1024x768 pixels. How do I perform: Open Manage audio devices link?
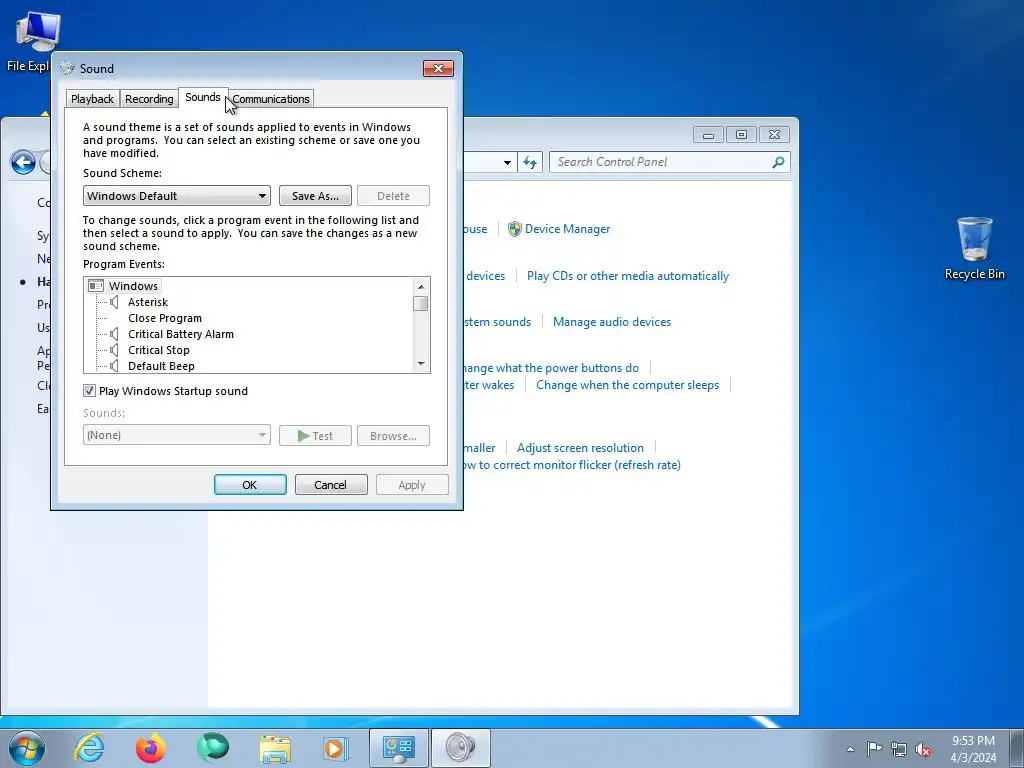pyautogui.click(x=612, y=322)
